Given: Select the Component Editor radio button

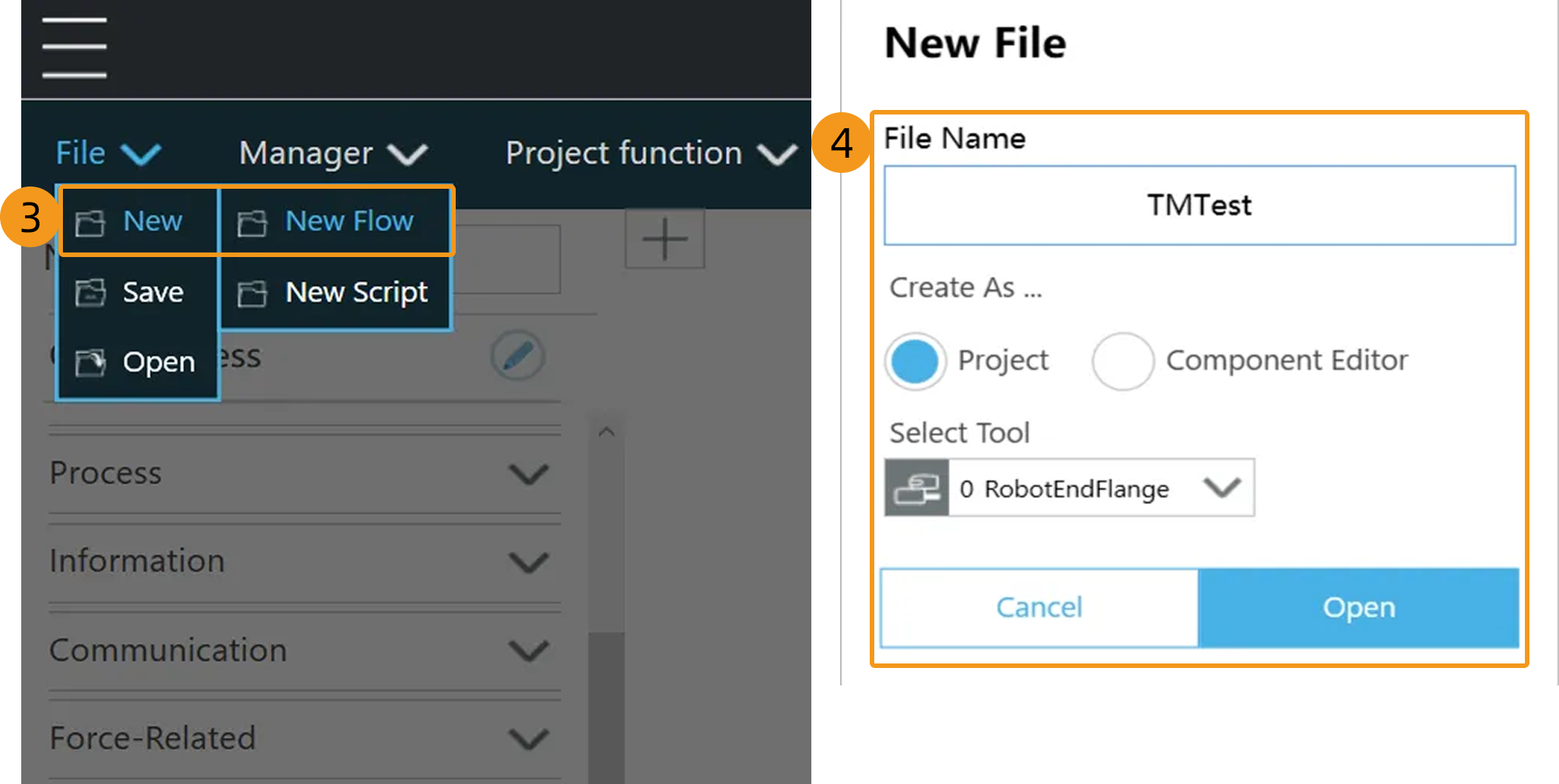Looking at the screenshot, I should point(1122,361).
